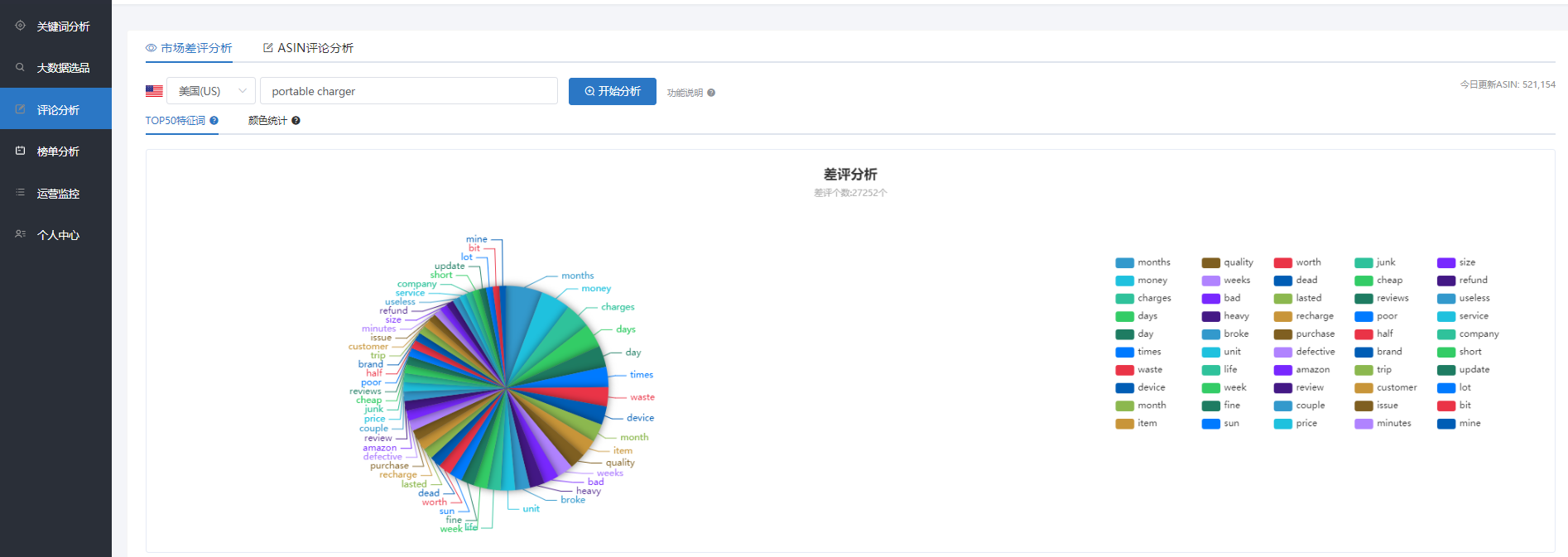Image resolution: width=1568 pixels, height=557 pixels.
Task: Toggle the charges legend entry
Action: pos(1143,298)
